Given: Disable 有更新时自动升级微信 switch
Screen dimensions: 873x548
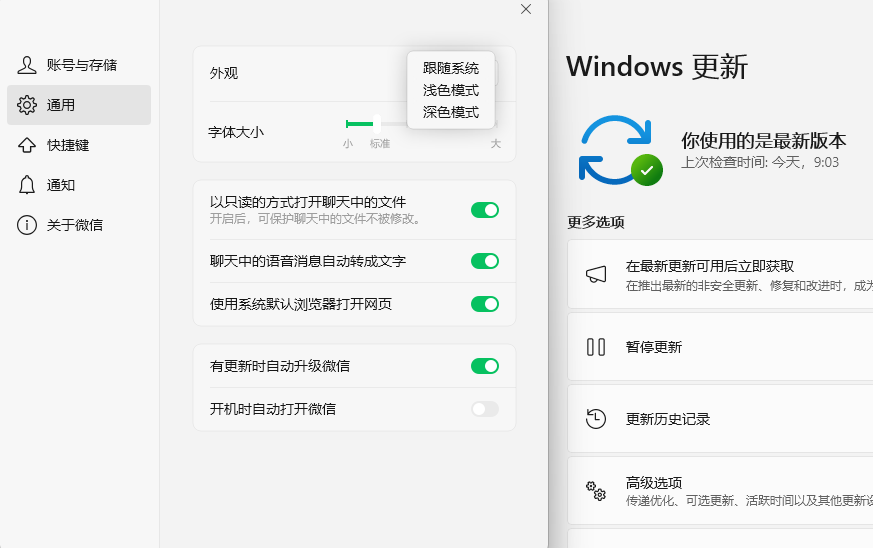Looking at the screenshot, I should click(484, 366).
